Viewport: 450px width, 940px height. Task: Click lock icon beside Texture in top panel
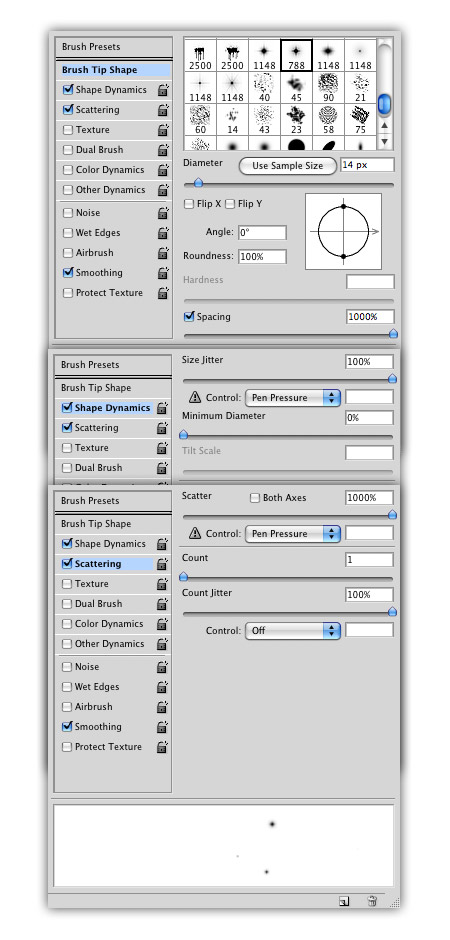163,130
